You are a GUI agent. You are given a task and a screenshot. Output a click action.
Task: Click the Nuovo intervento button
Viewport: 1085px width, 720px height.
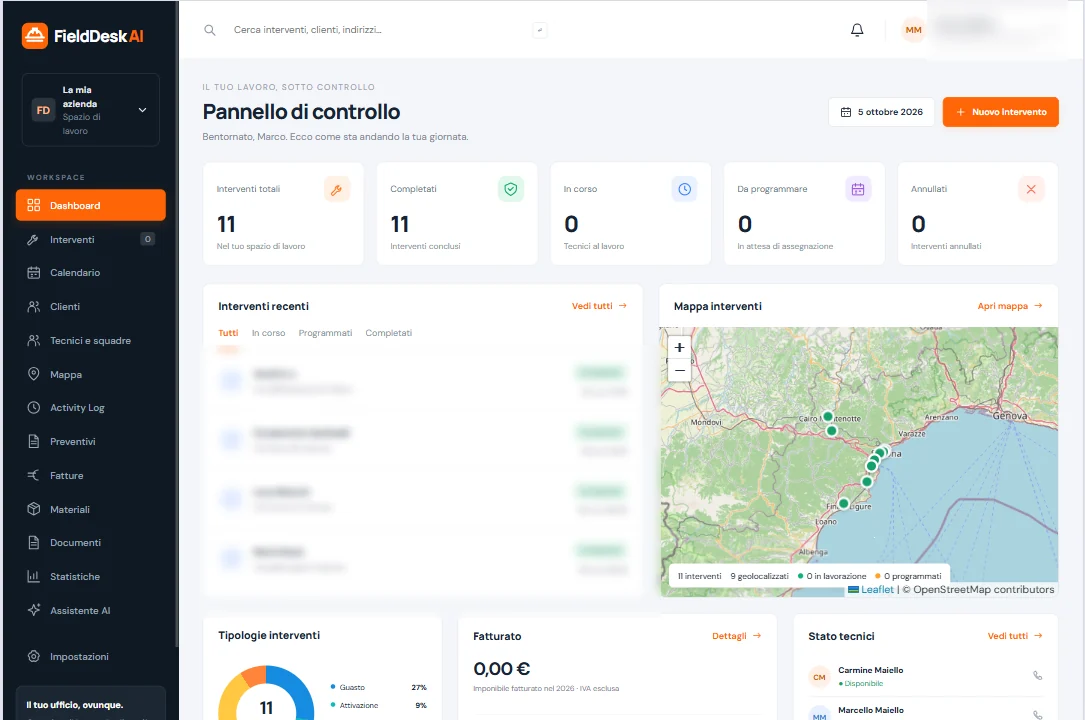pyautogui.click(x=1001, y=112)
